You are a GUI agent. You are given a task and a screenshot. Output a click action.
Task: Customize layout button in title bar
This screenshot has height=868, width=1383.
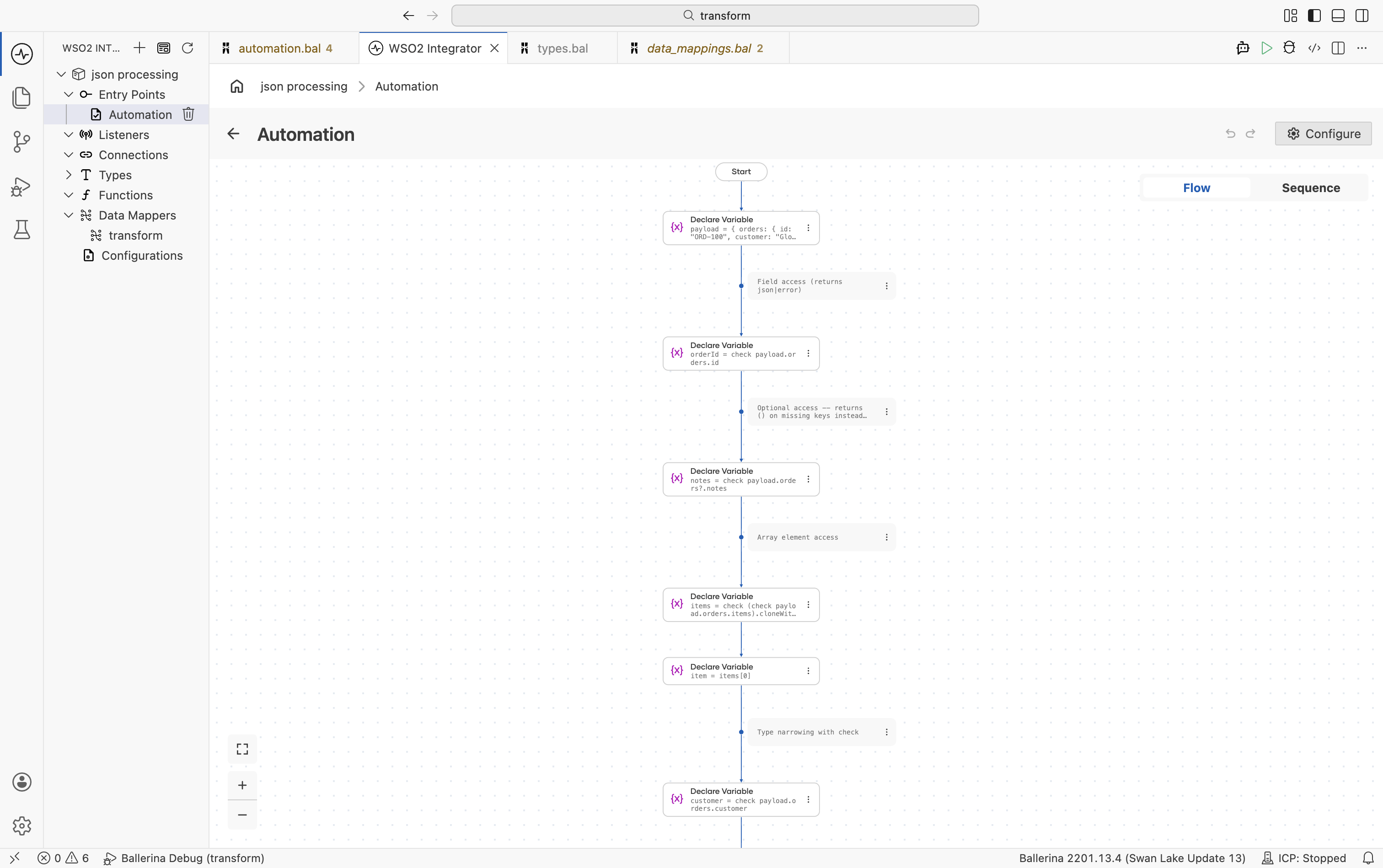pos(1291,16)
